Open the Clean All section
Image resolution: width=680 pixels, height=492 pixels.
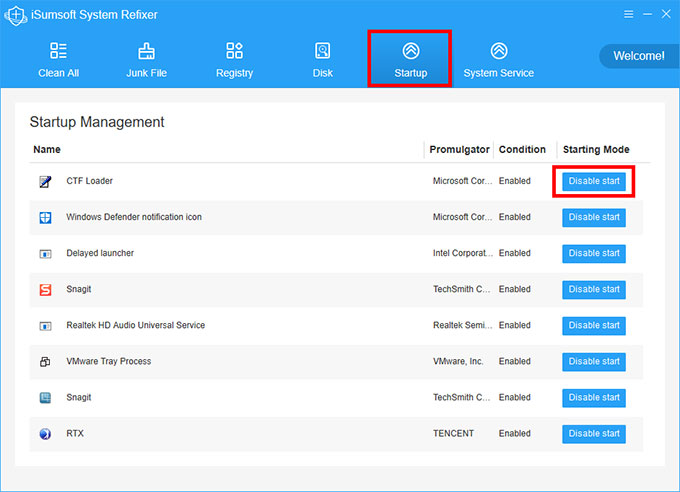59,60
